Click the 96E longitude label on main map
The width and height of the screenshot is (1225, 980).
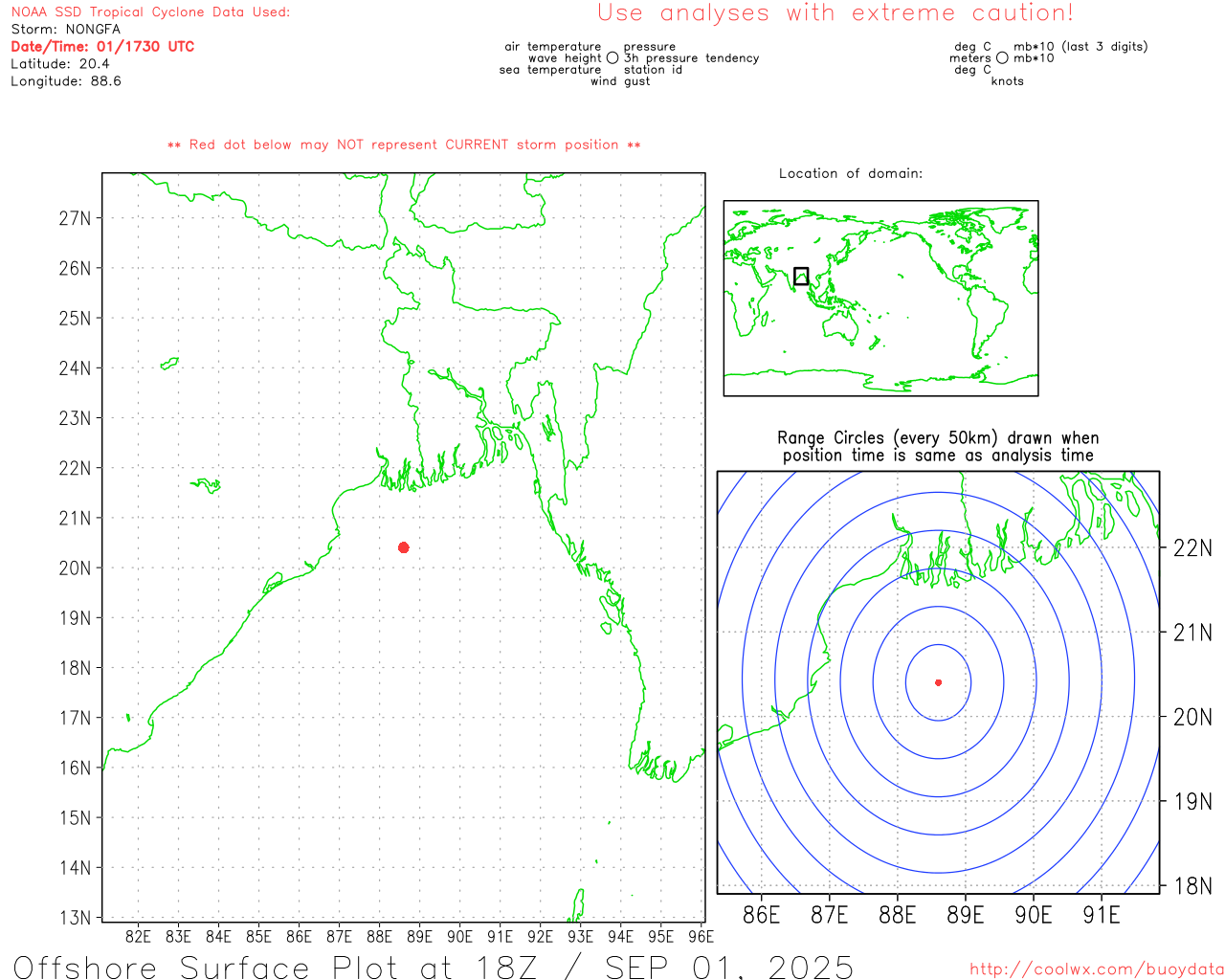pos(702,937)
